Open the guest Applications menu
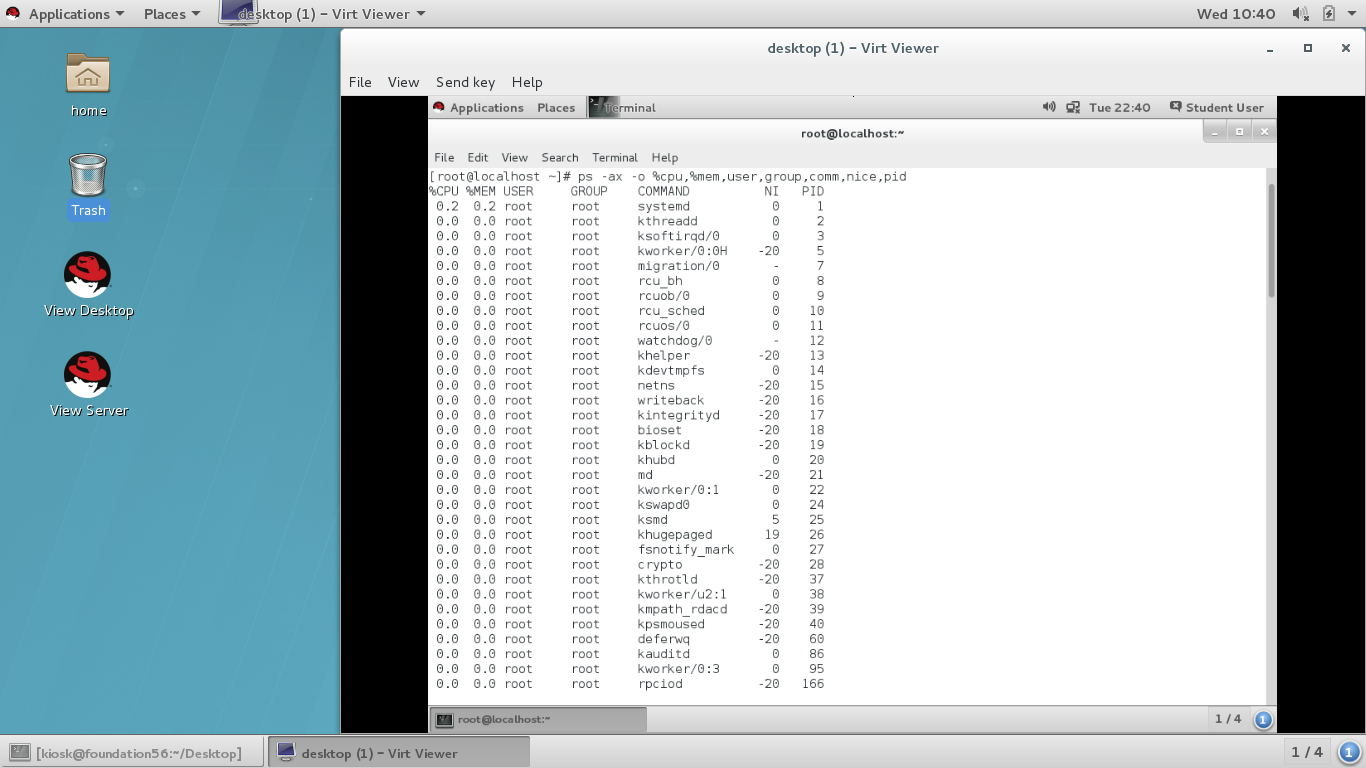Viewport: 1366px width, 768px height. 487,107
